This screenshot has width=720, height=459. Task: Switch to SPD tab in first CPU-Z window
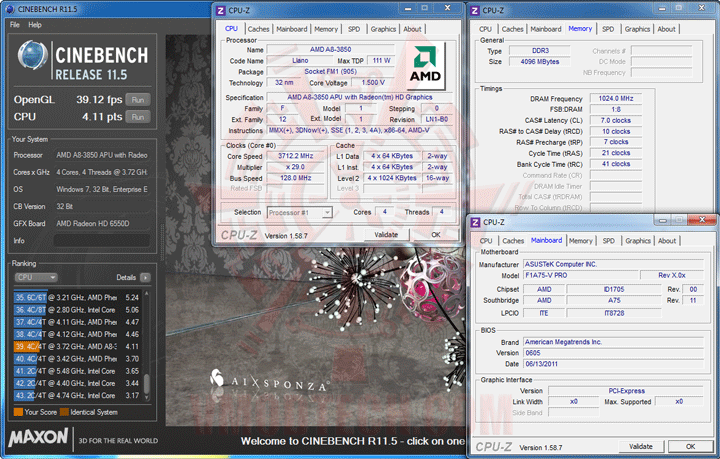click(x=354, y=29)
